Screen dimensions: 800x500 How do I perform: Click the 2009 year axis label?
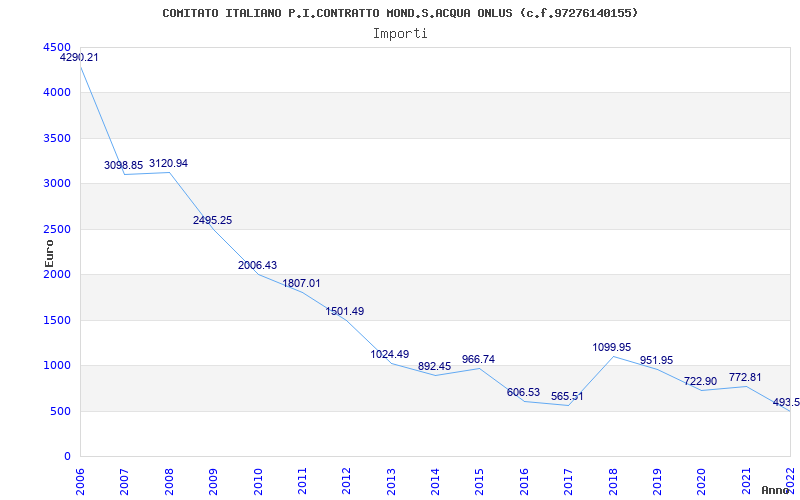pos(213,480)
